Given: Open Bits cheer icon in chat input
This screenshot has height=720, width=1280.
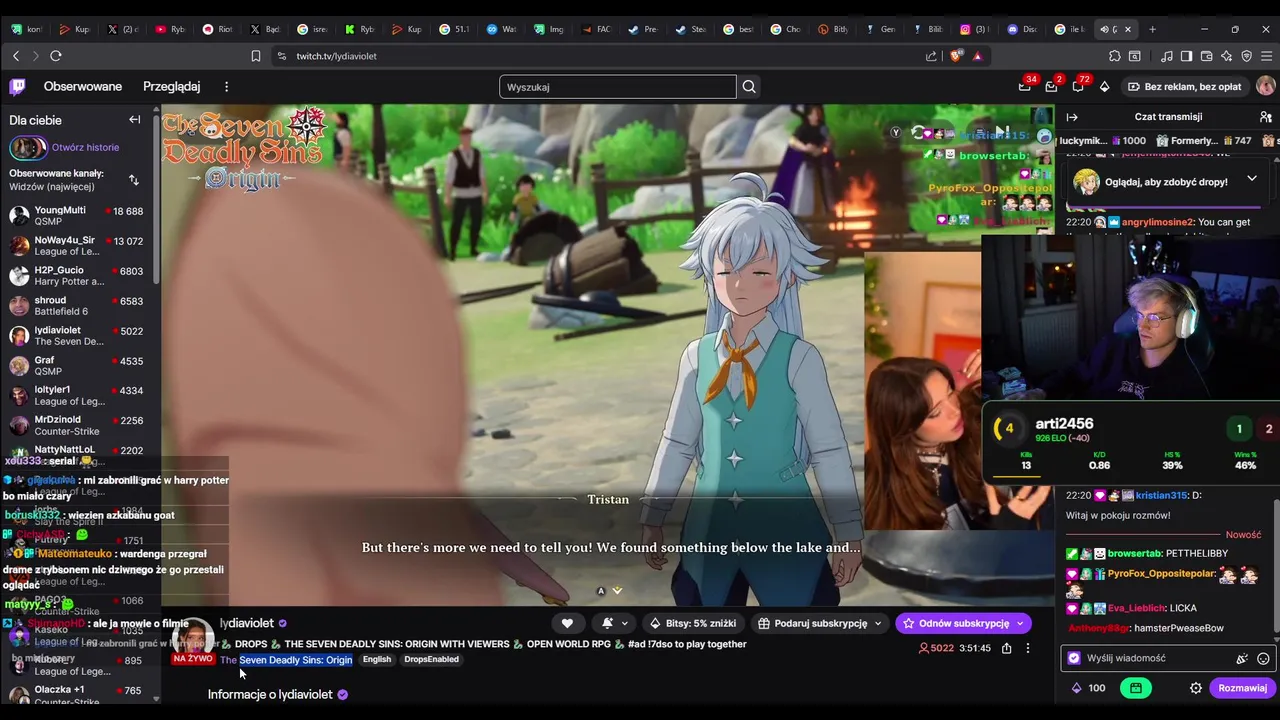Looking at the screenshot, I should [x=1242, y=659].
